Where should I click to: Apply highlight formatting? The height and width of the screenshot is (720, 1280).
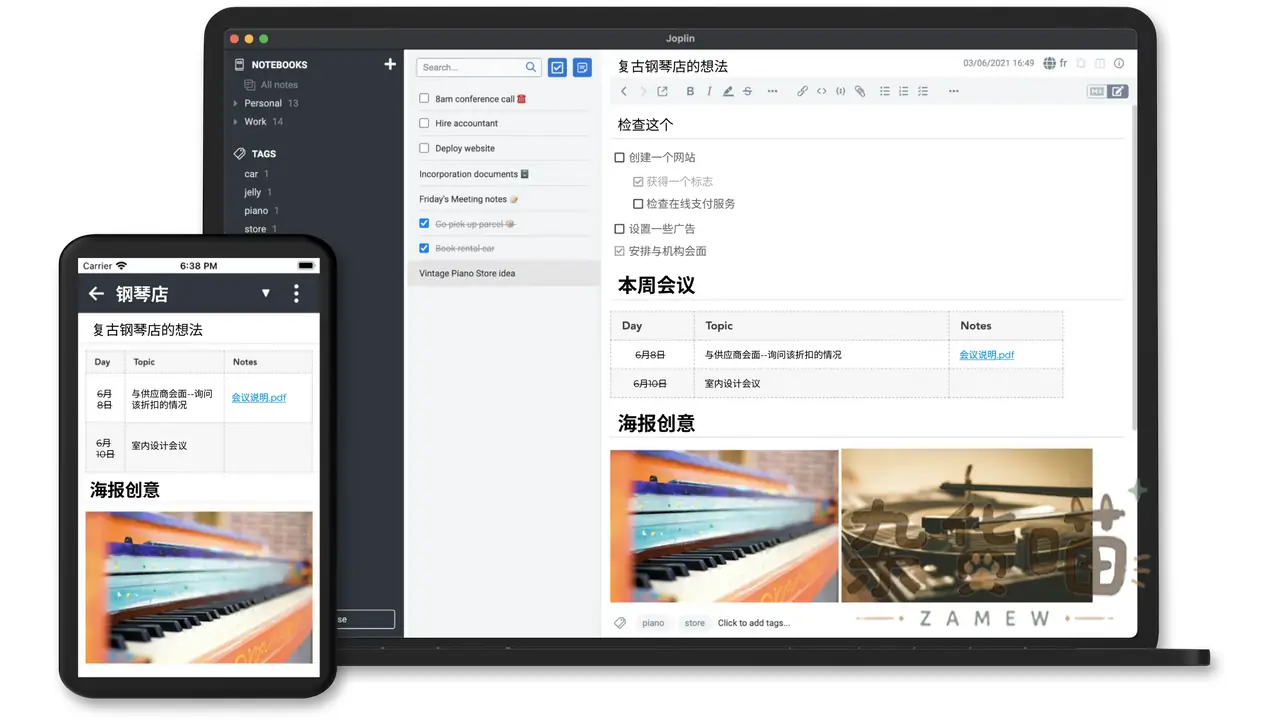[x=728, y=91]
